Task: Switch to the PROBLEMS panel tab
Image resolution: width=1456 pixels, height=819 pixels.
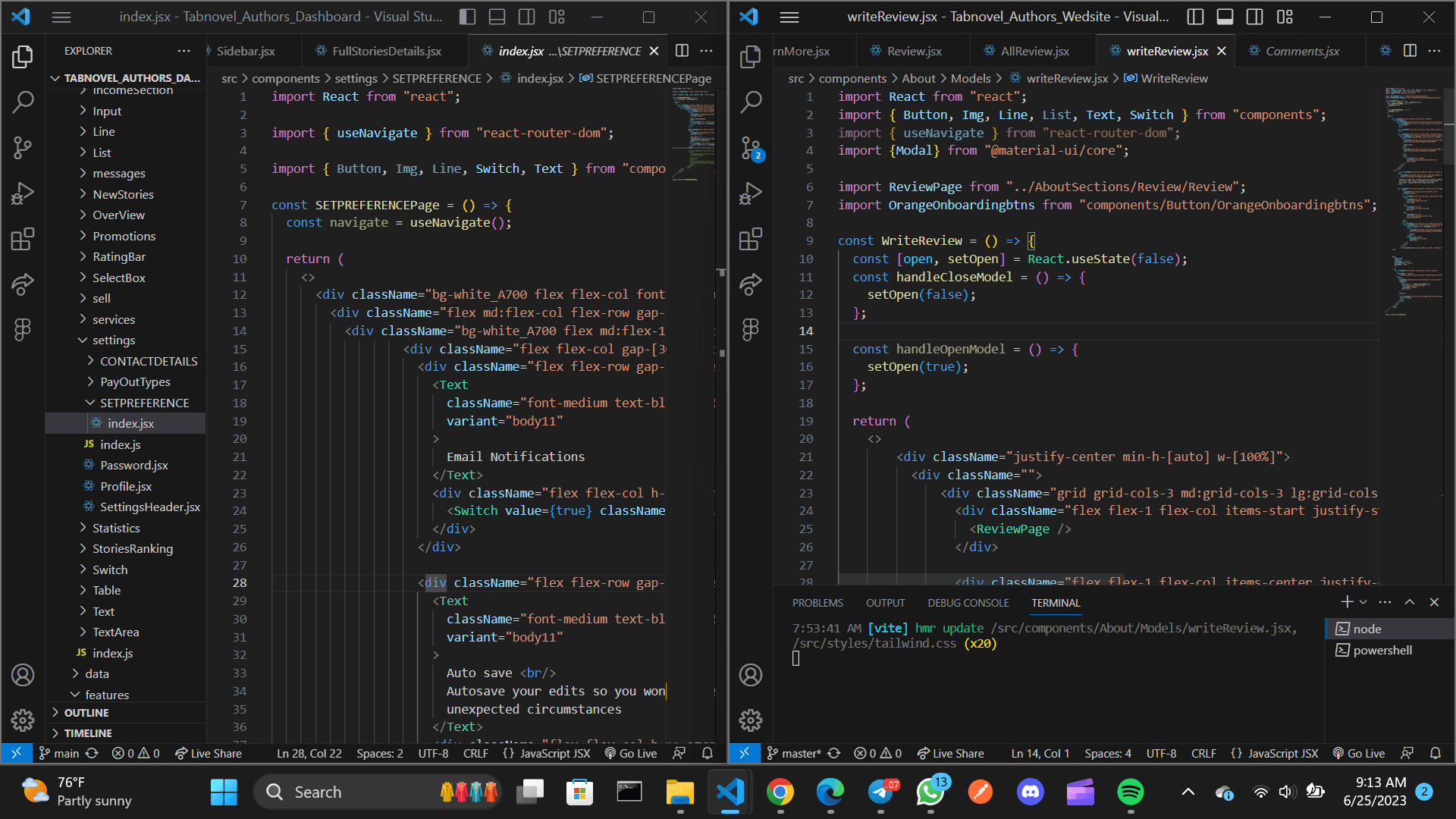Action: 817,603
